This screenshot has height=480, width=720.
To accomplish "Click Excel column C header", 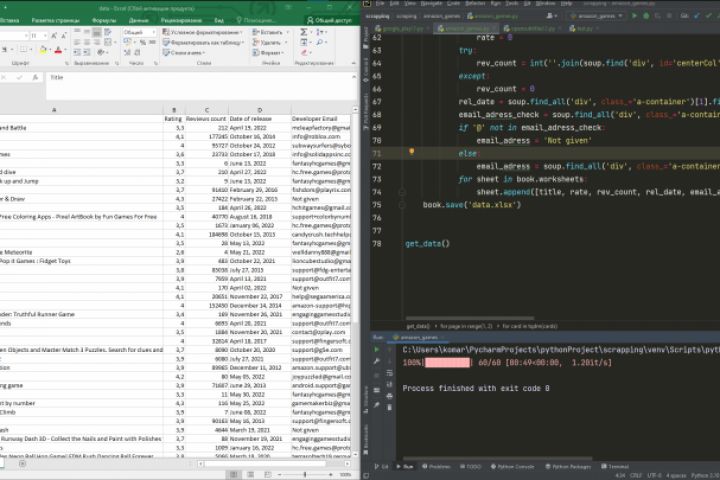I will pyautogui.click(x=207, y=110).
